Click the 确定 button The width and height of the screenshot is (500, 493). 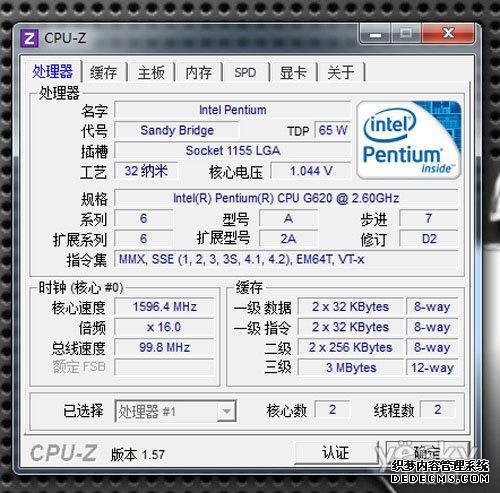427,453
